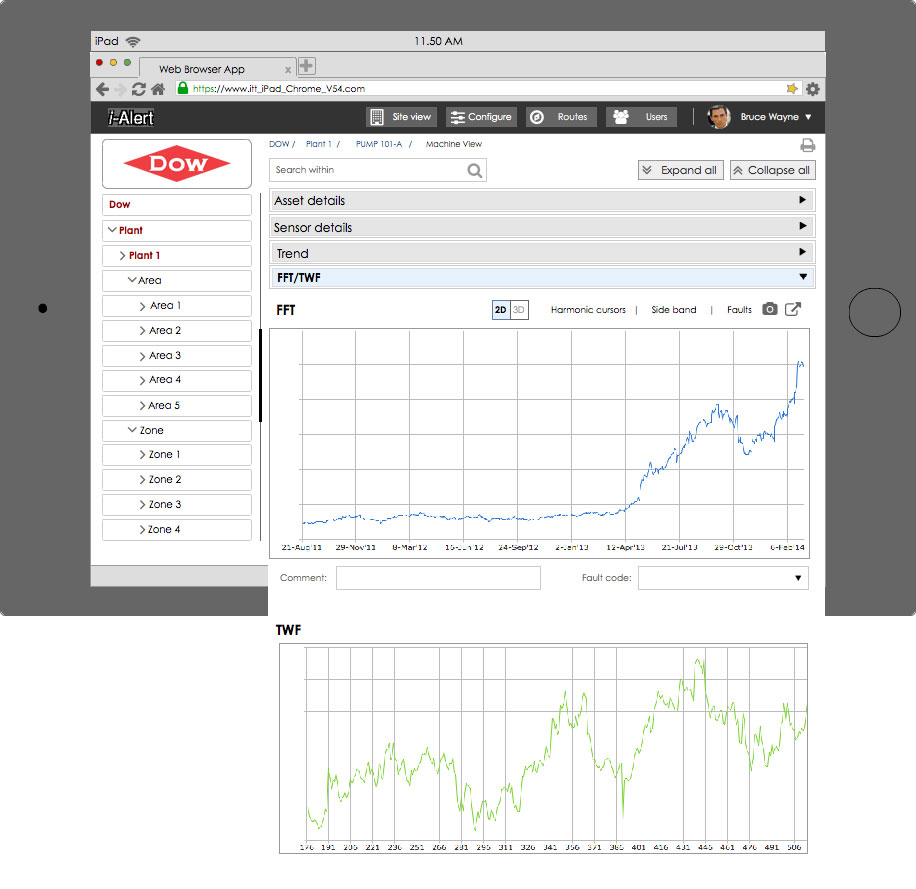Viewport: 916px width, 889px height.
Task: Collapse the FFT/TWF section
Action: pos(542,278)
